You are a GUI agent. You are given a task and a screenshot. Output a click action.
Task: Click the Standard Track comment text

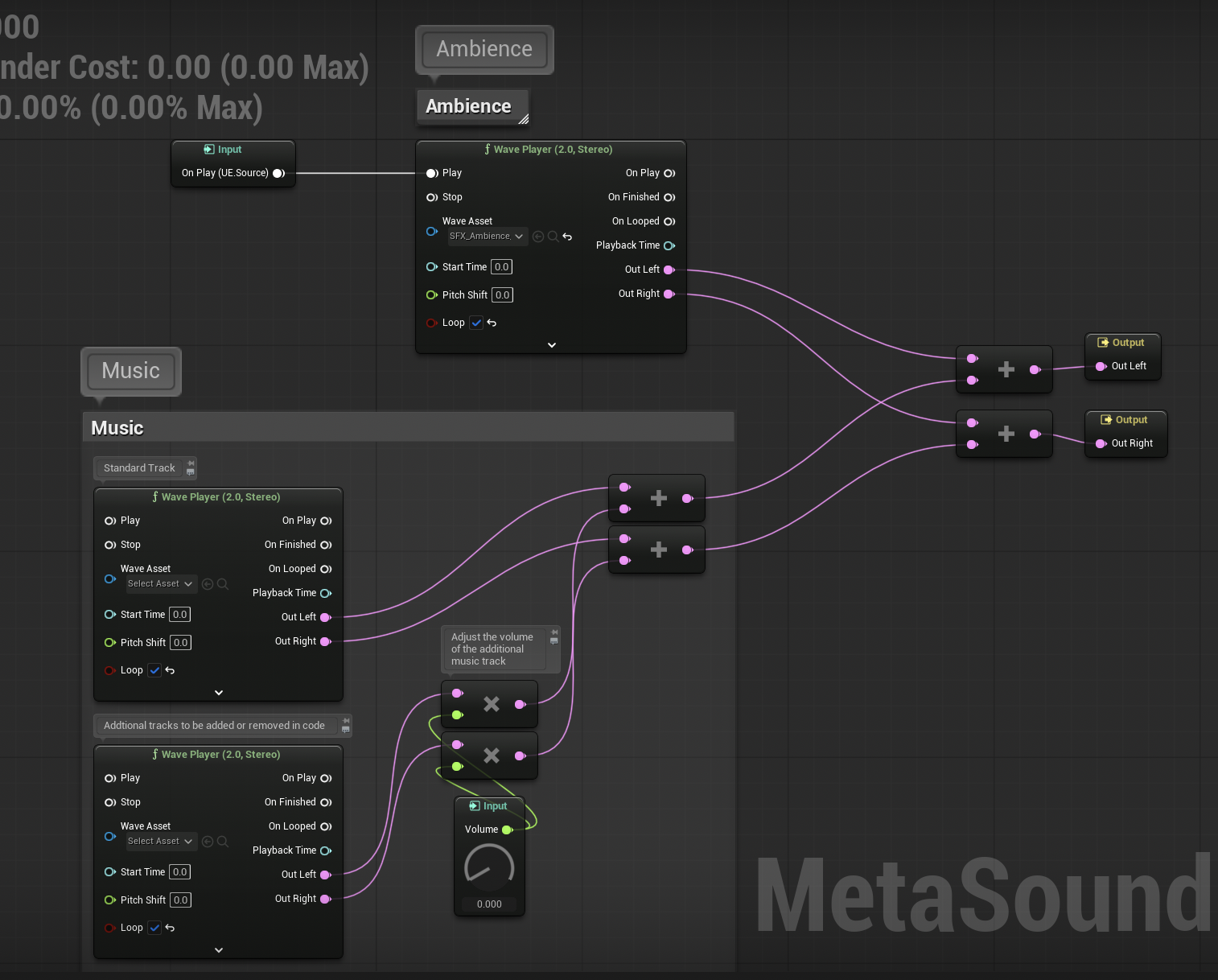coord(139,468)
